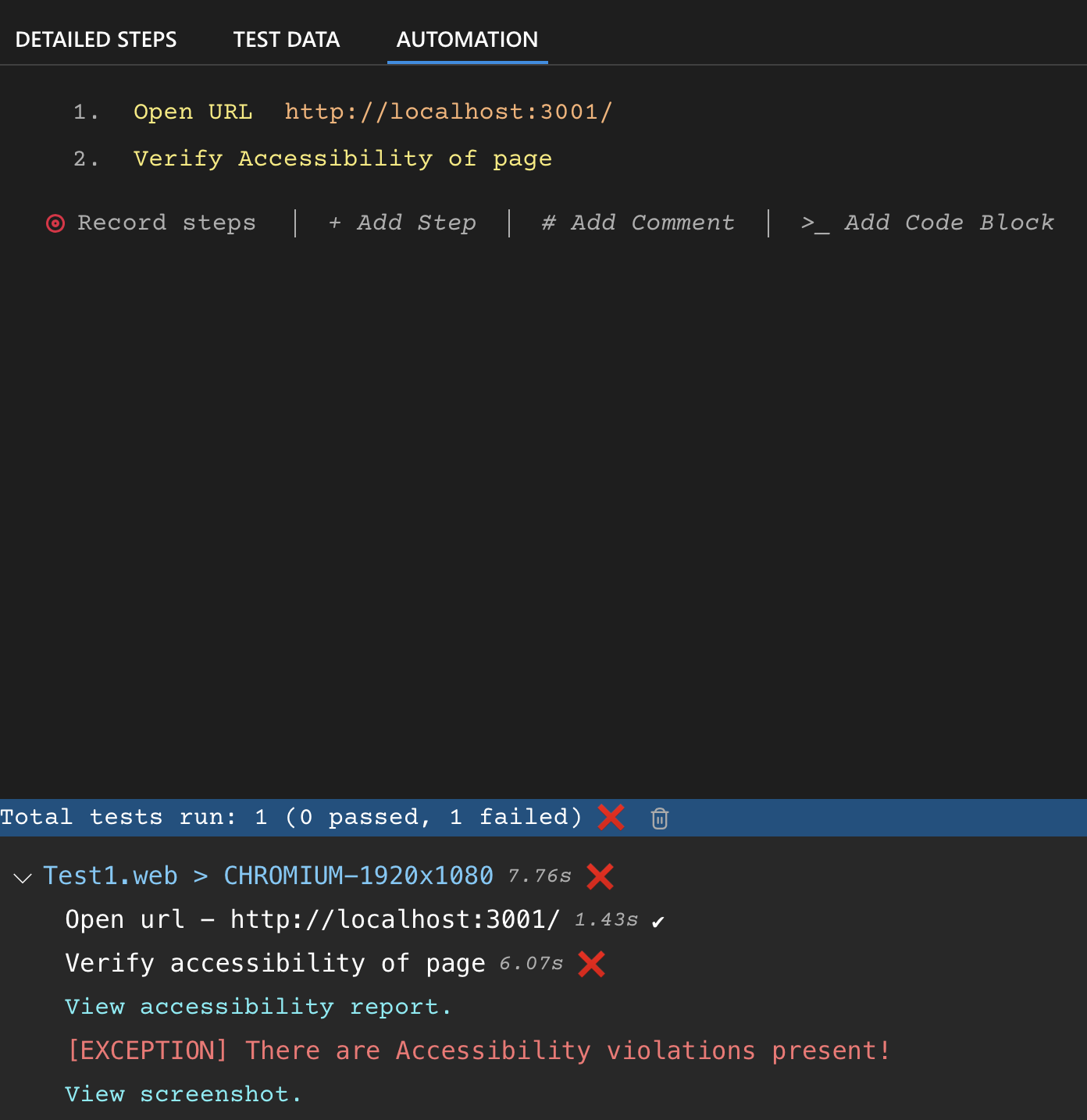Click the Open URL keyword in step 1
Screen dimensions: 1087x1120
point(193,112)
